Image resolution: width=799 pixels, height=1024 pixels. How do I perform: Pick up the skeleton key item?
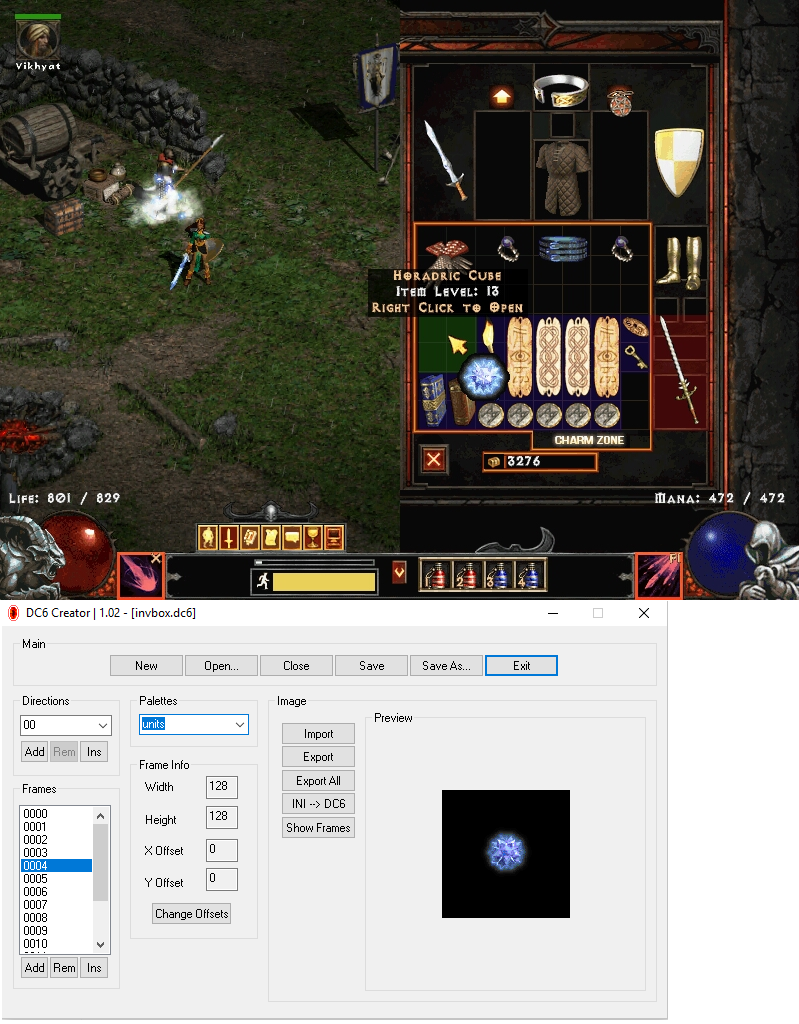(x=635, y=357)
